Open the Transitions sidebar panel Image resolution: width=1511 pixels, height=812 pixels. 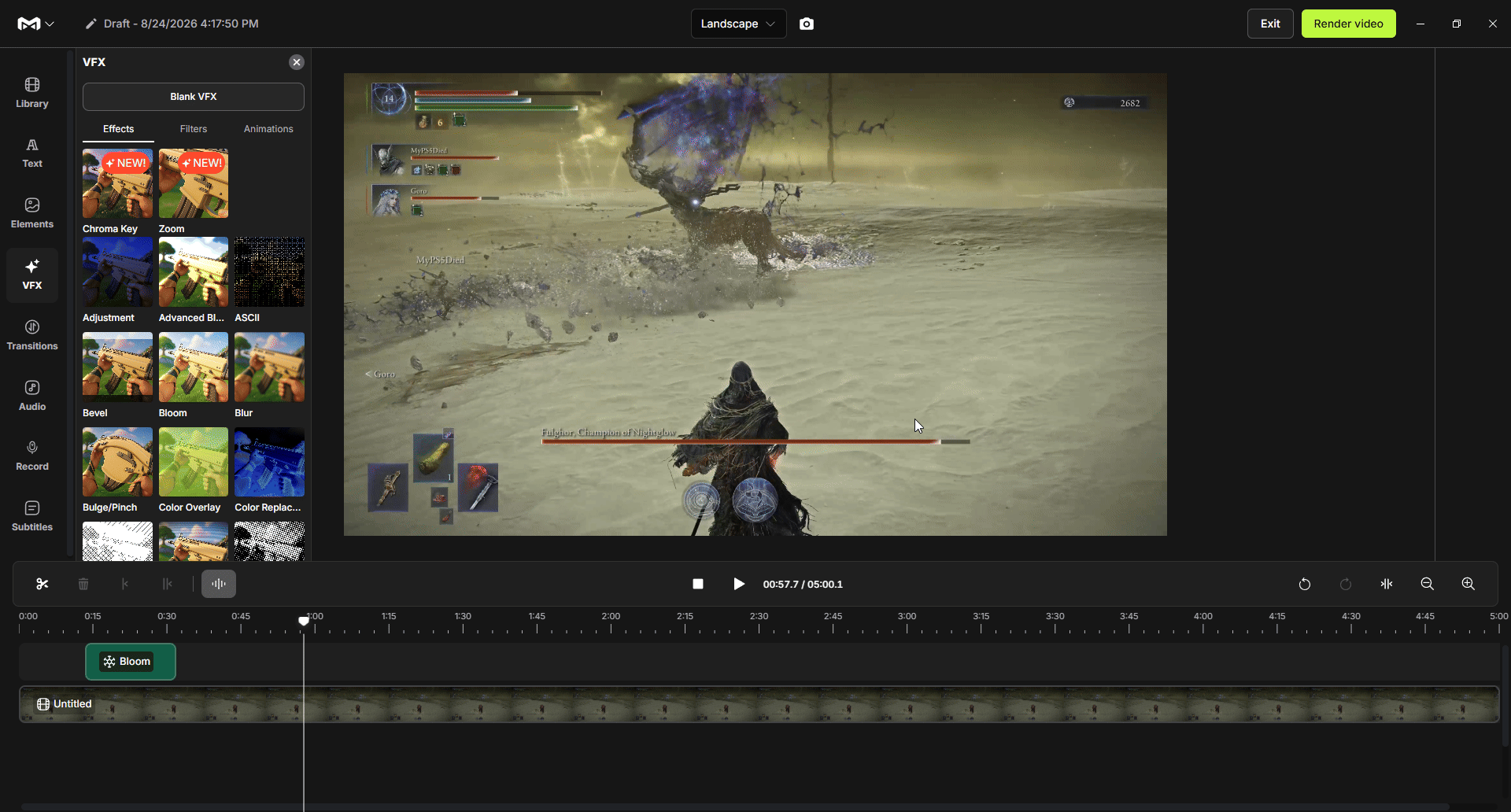[32, 335]
